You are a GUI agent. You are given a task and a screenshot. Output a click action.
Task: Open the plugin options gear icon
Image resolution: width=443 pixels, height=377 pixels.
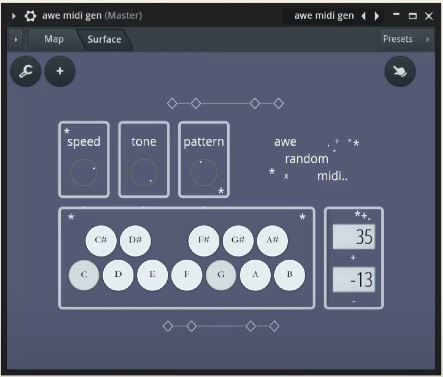(30, 16)
